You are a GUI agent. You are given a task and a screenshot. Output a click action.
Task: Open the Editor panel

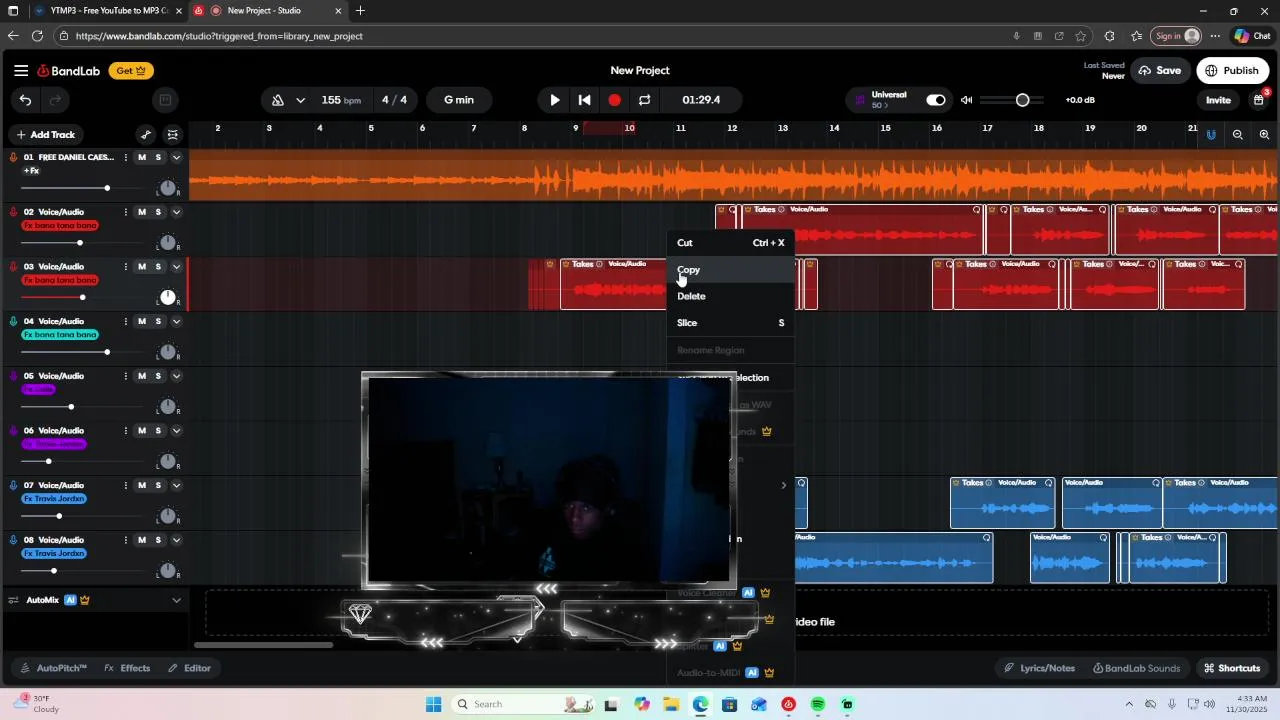[189, 668]
